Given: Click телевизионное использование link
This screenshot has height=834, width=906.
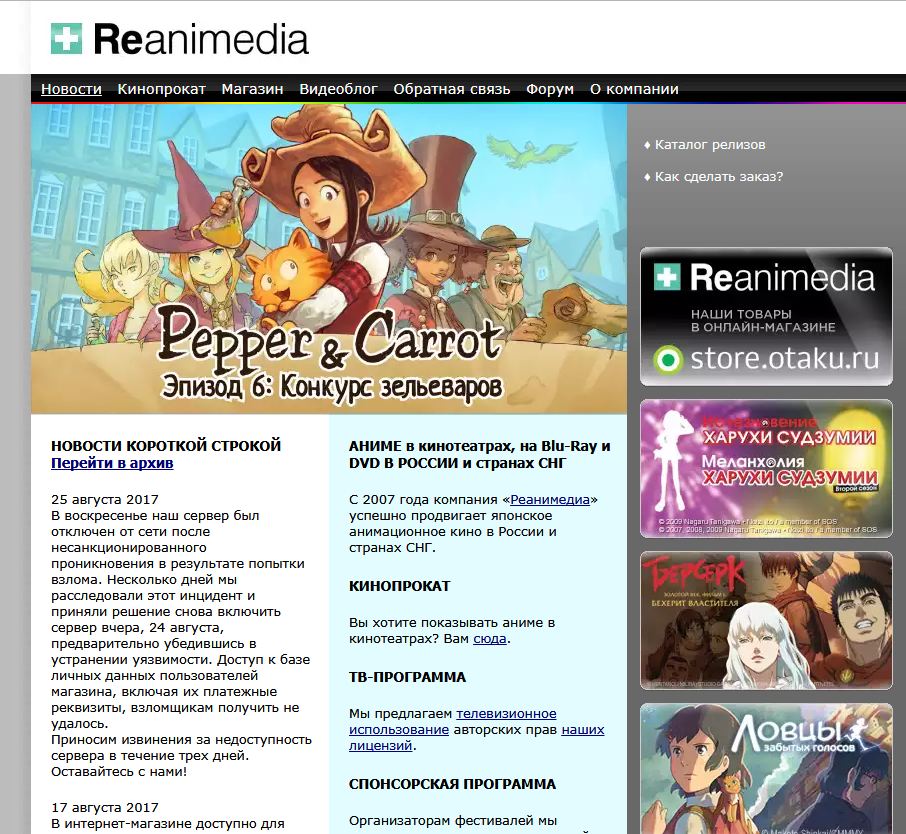Looking at the screenshot, I should [452, 722].
